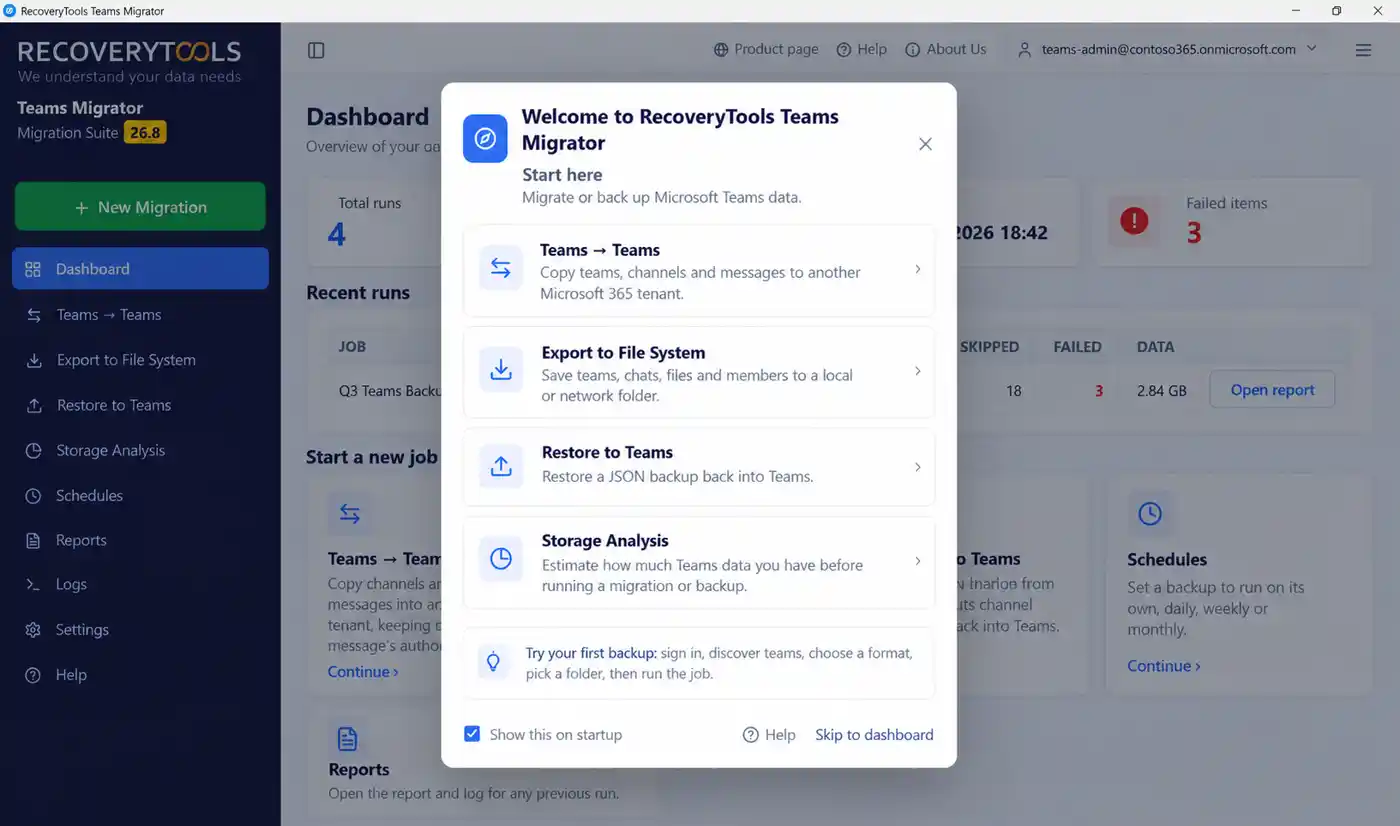Image resolution: width=1400 pixels, height=826 pixels.
Task: Click the JOB column header in Recent runs
Action: pos(352,347)
